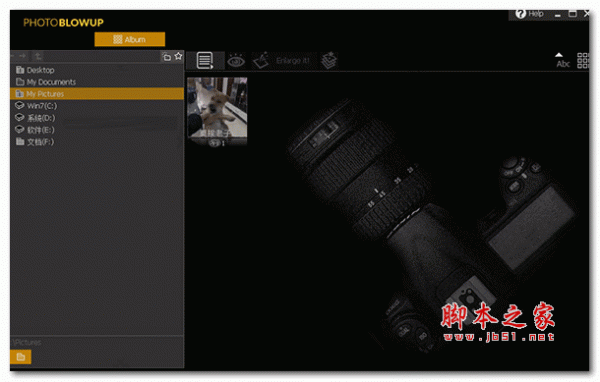Click the orange folder button at bottom
This screenshot has height=382, width=600.
tap(21, 357)
